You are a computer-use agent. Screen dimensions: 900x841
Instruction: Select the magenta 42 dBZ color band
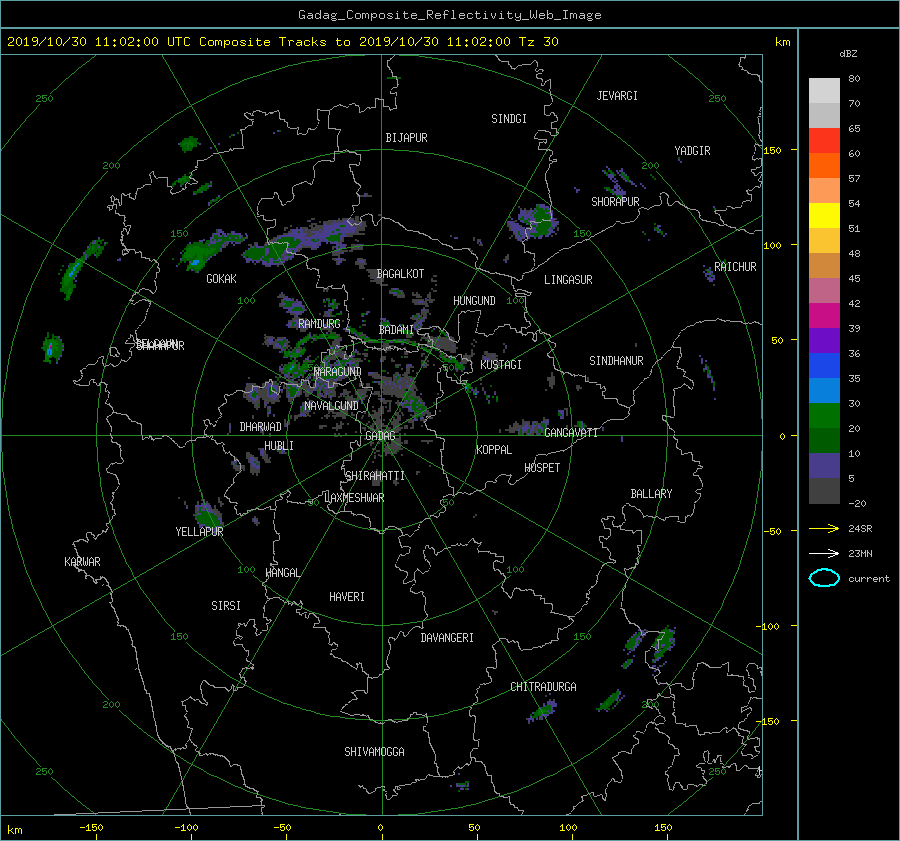(x=824, y=315)
